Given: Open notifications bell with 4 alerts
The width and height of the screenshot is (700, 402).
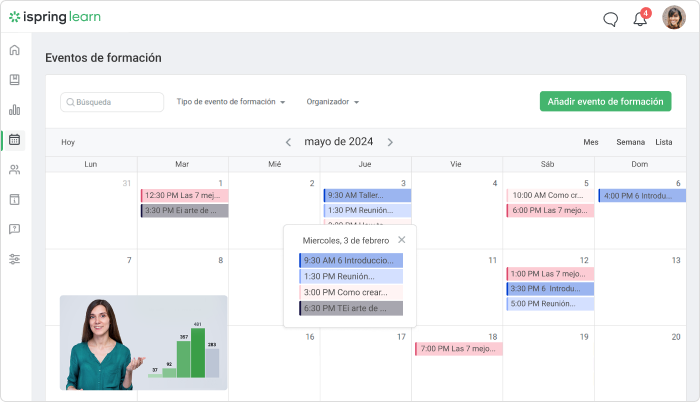Looking at the screenshot, I should (641, 18).
